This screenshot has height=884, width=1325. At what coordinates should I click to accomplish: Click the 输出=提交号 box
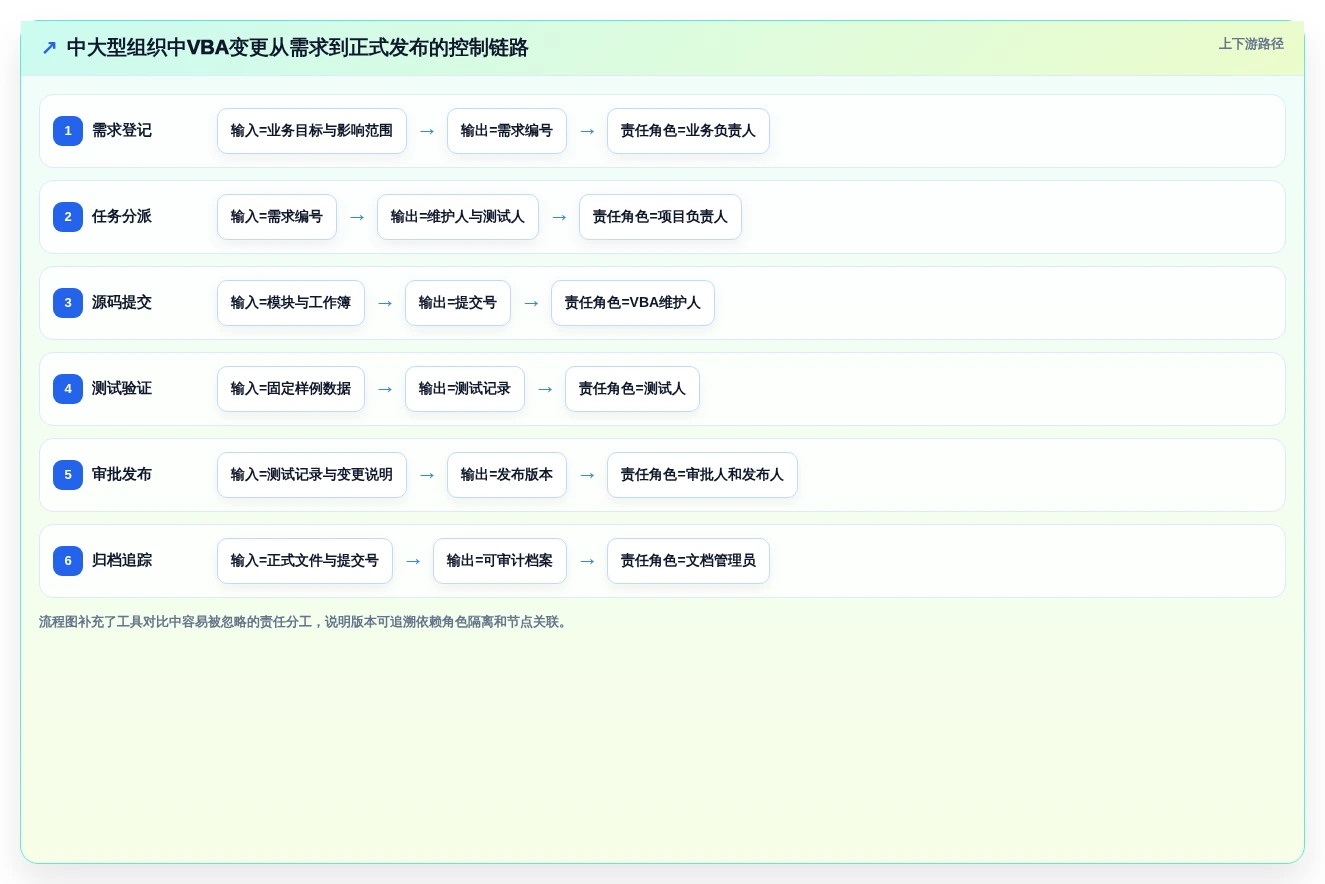(458, 303)
